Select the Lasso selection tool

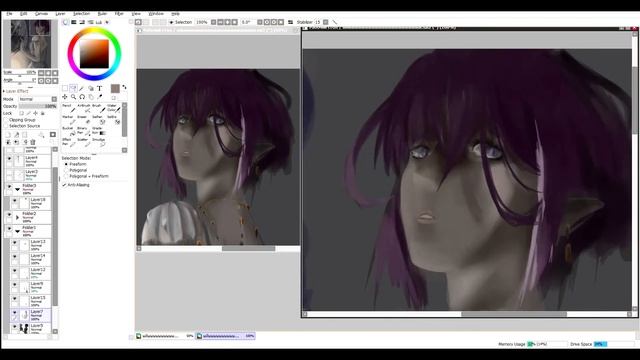(73, 88)
